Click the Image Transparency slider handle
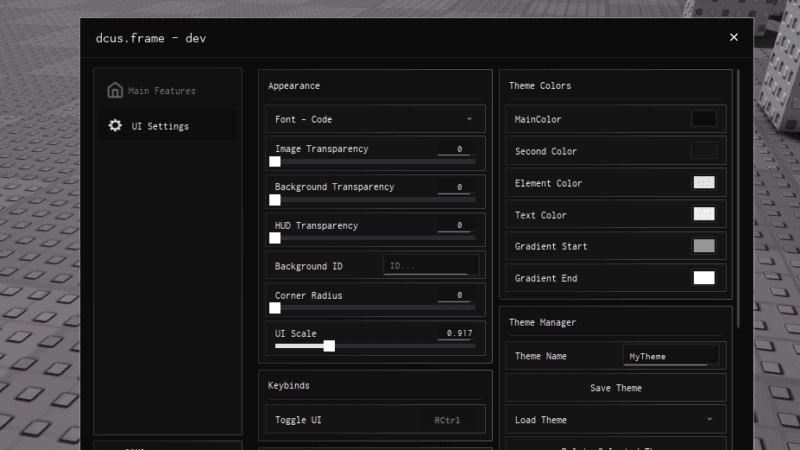Viewport: 800px width, 450px height. click(x=275, y=162)
